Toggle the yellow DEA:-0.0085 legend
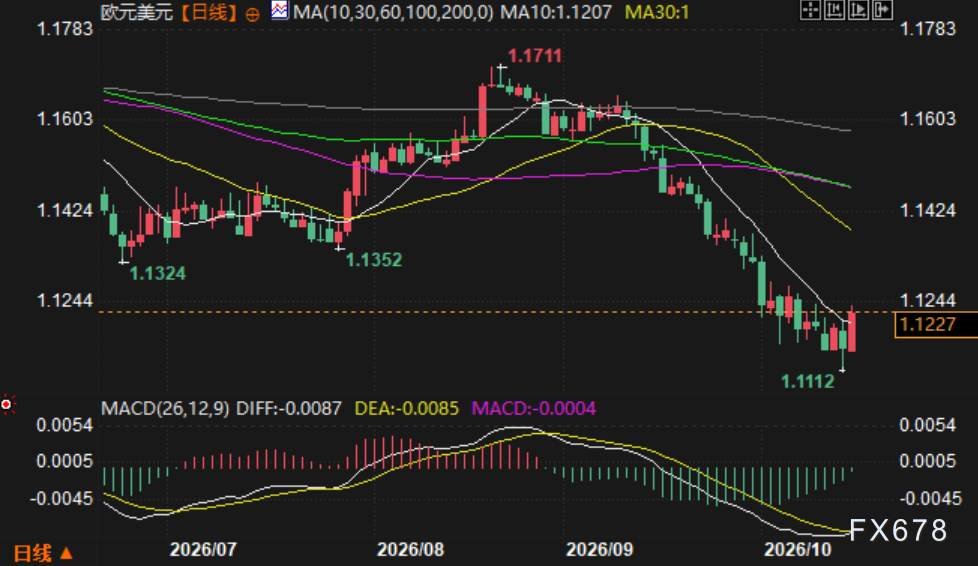The image size is (978, 566). click(x=407, y=409)
